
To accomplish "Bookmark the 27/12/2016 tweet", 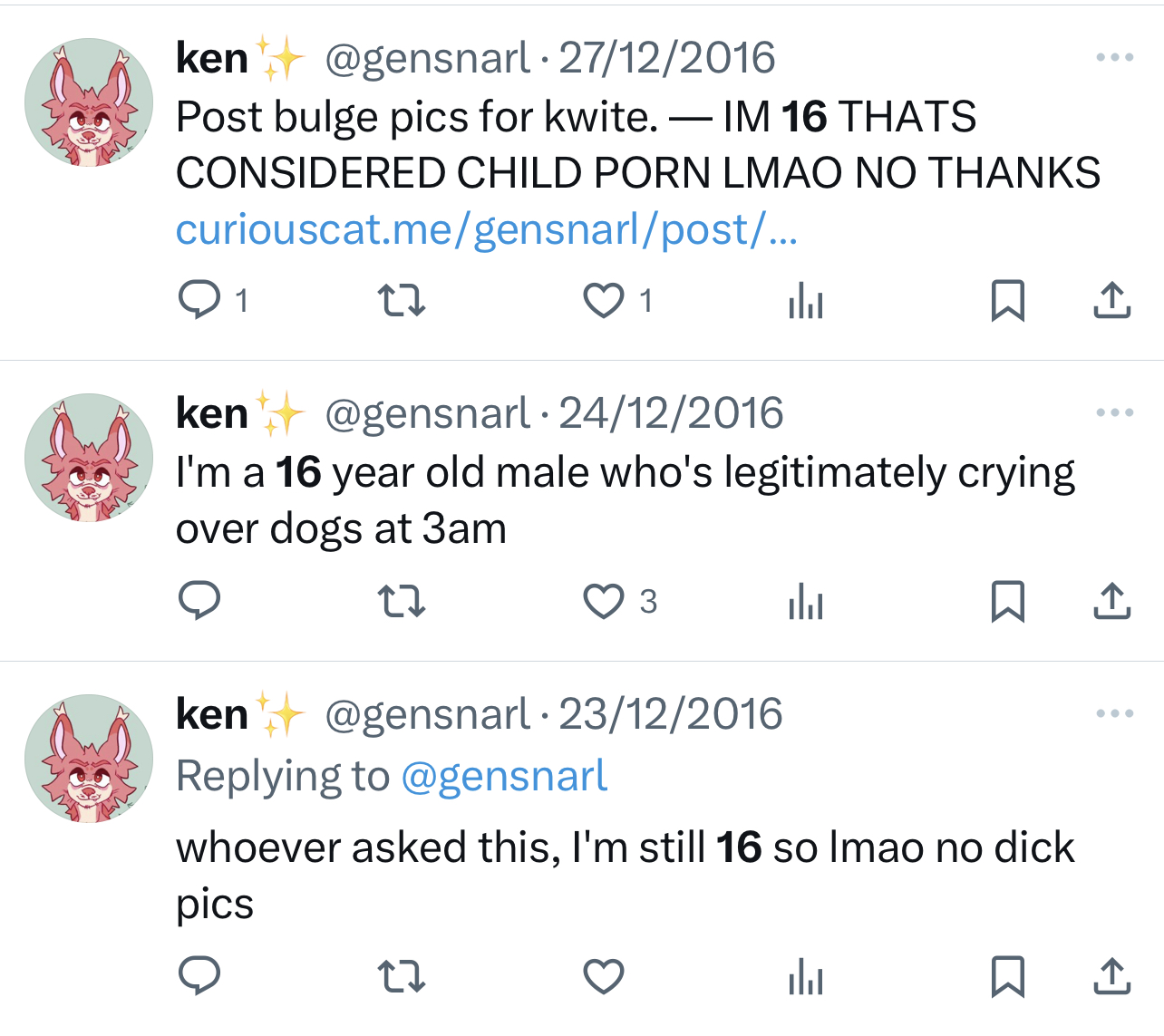I will [1007, 300].
